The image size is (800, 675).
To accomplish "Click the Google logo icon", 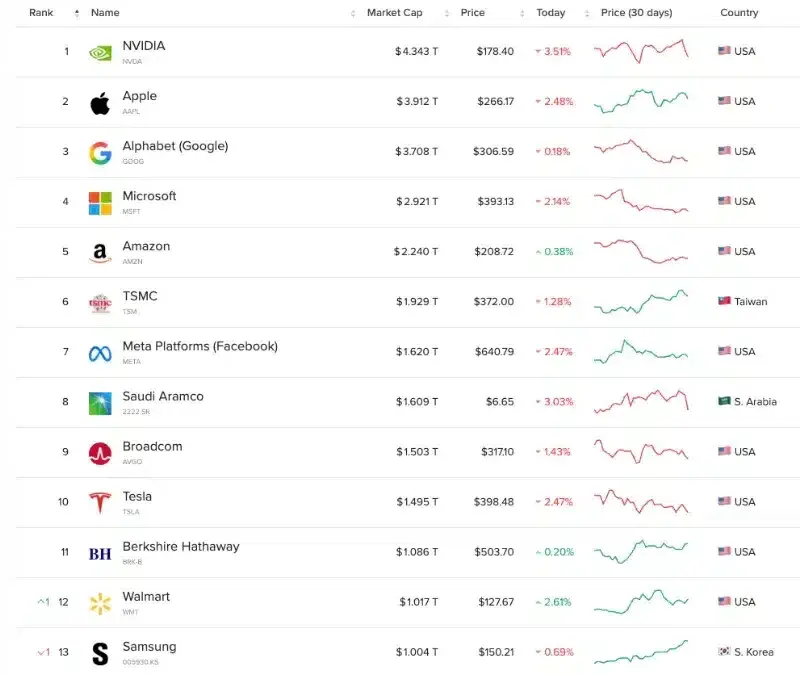I will 100,153.
